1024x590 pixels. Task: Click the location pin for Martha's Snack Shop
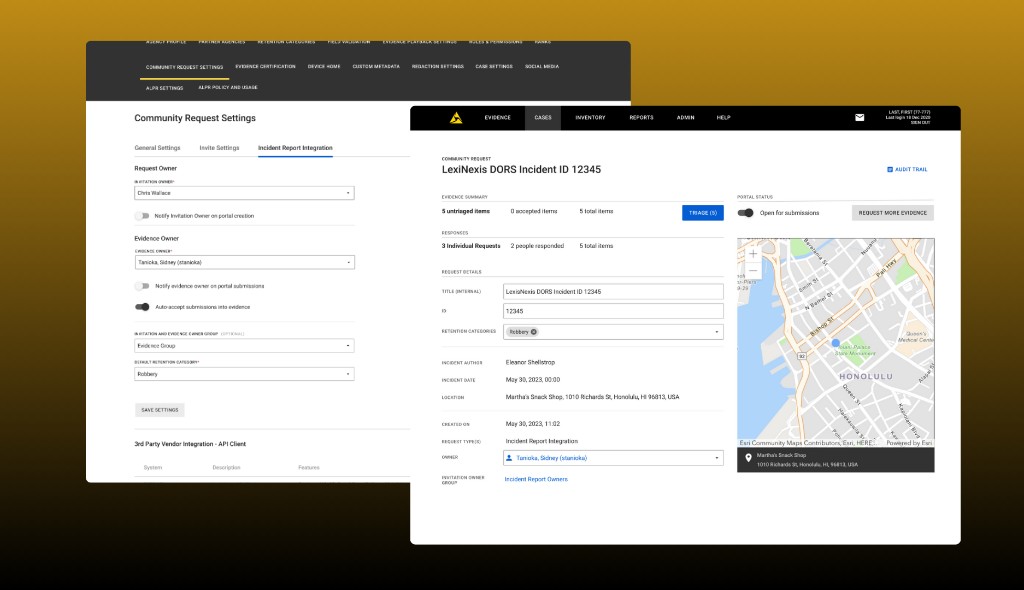click(750, 458)
